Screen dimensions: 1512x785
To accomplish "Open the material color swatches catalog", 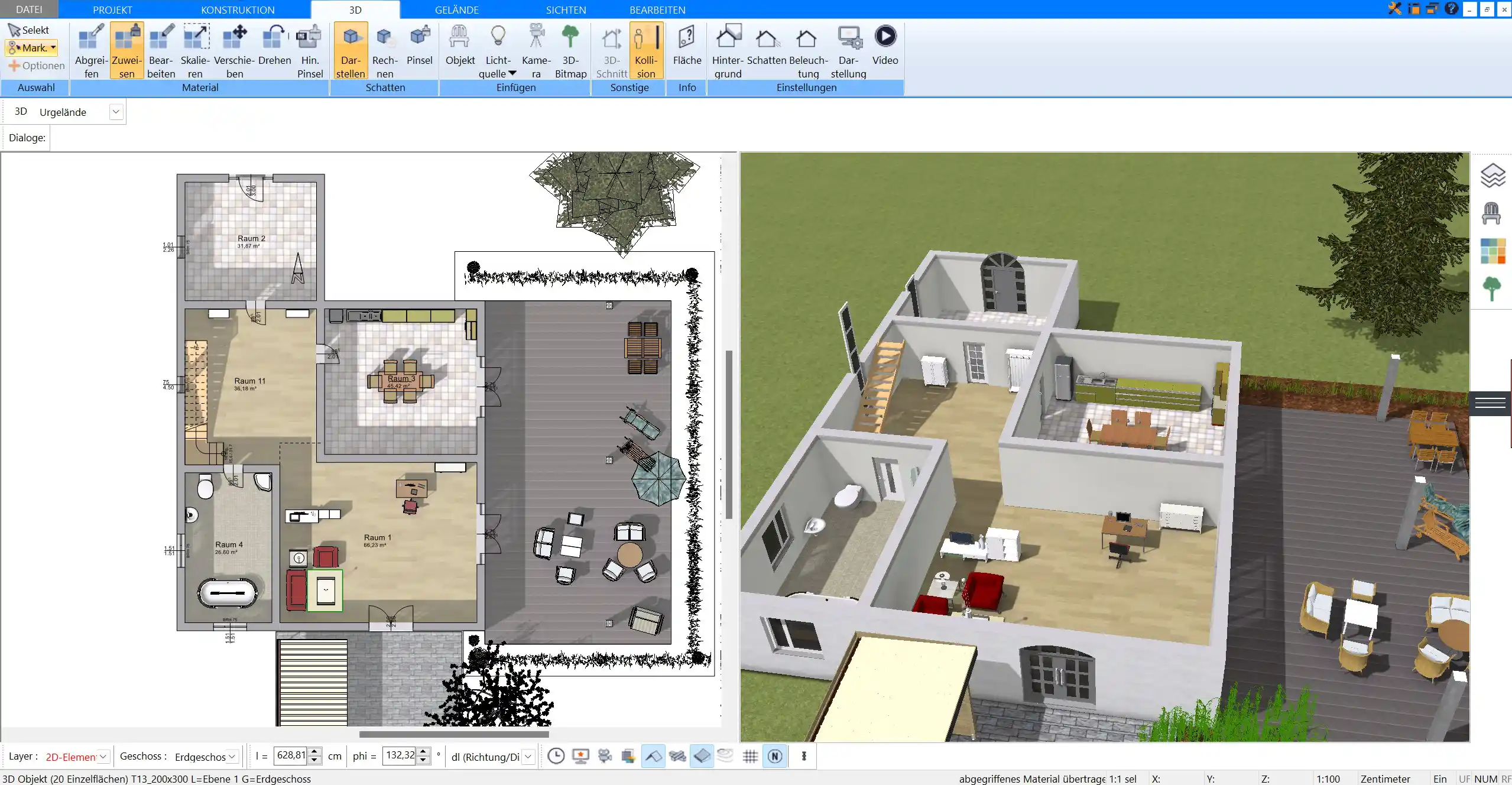I will coord(1492,251).
